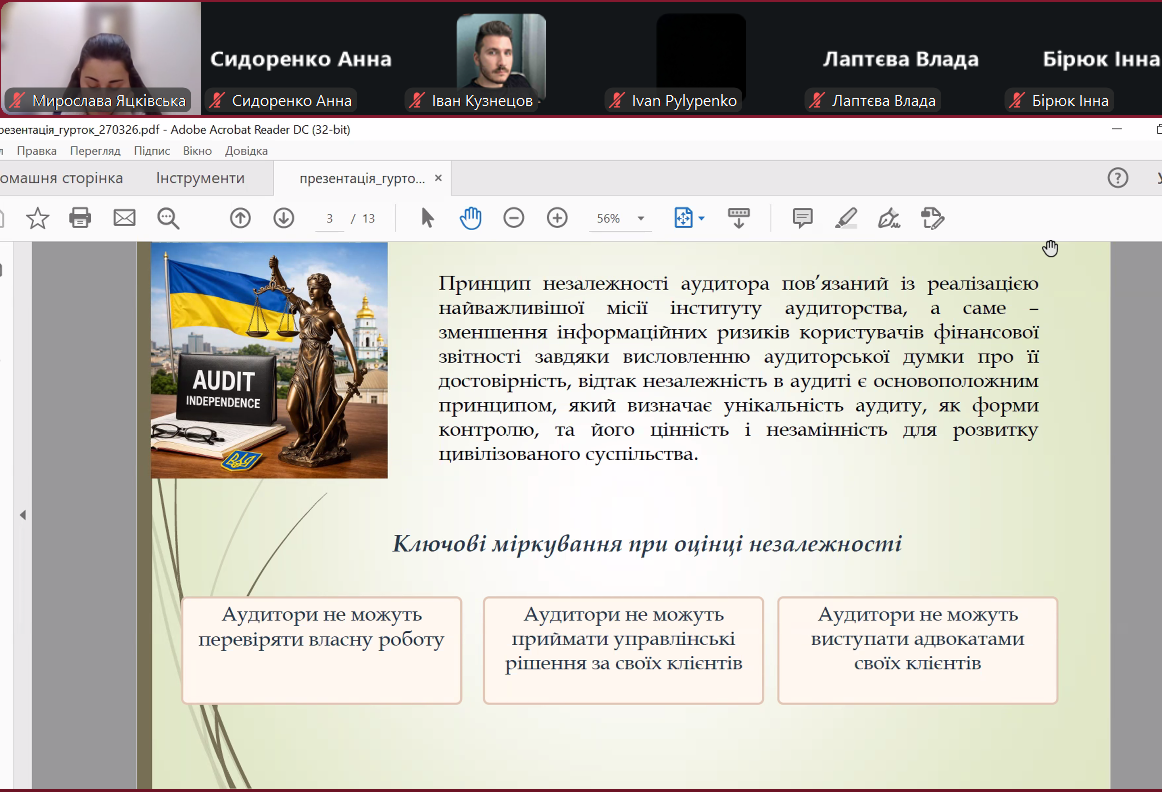Image resolution: width=1162 pixels, height=792 pixels.
Task: Zoom out with the minus icon
Action: tap(514, 218)
